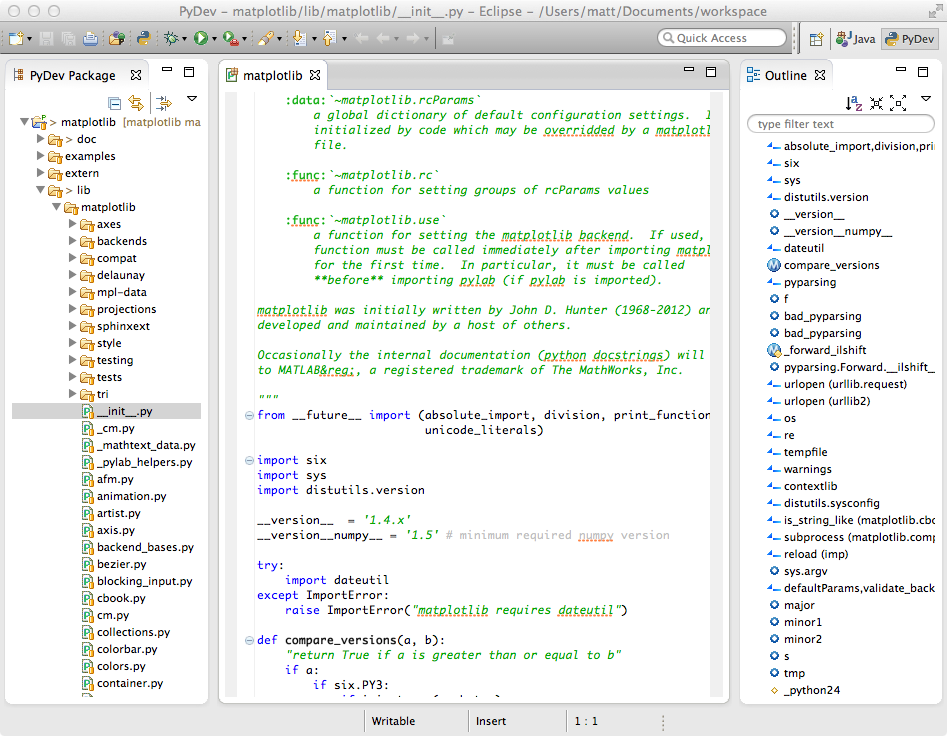Viewport: 947px width, 736px height.
Task: Expand the axes package folder
Action: pos(72,224)
